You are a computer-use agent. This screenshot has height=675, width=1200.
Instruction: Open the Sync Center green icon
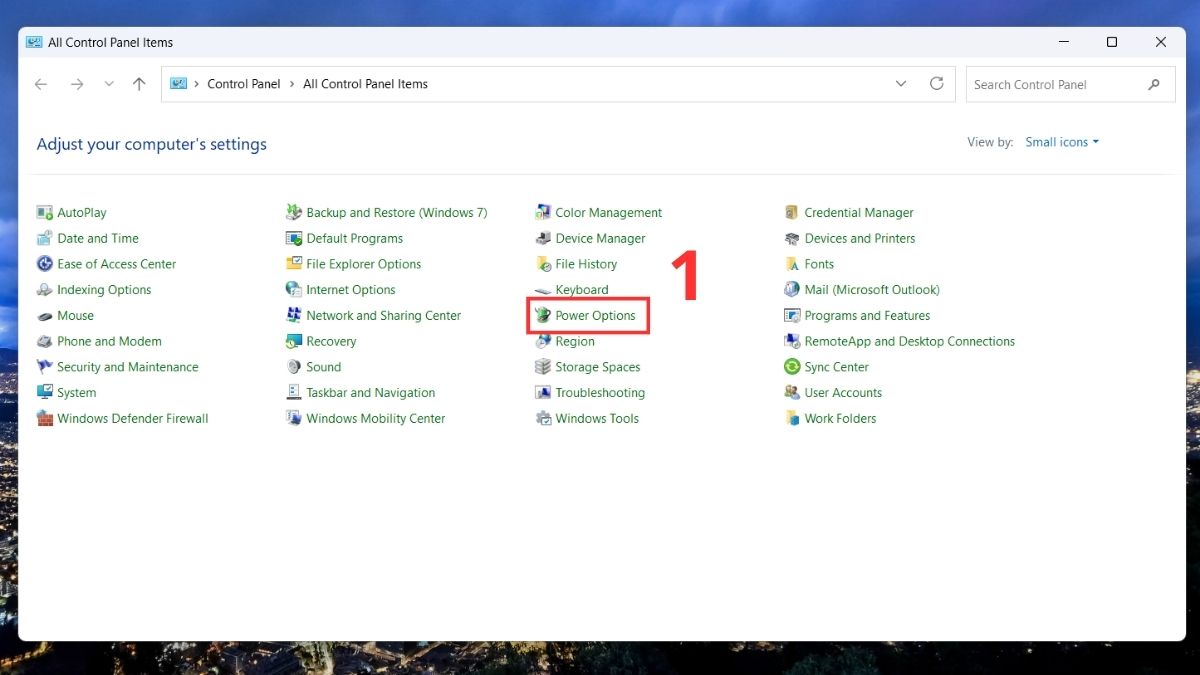[792, 367]
